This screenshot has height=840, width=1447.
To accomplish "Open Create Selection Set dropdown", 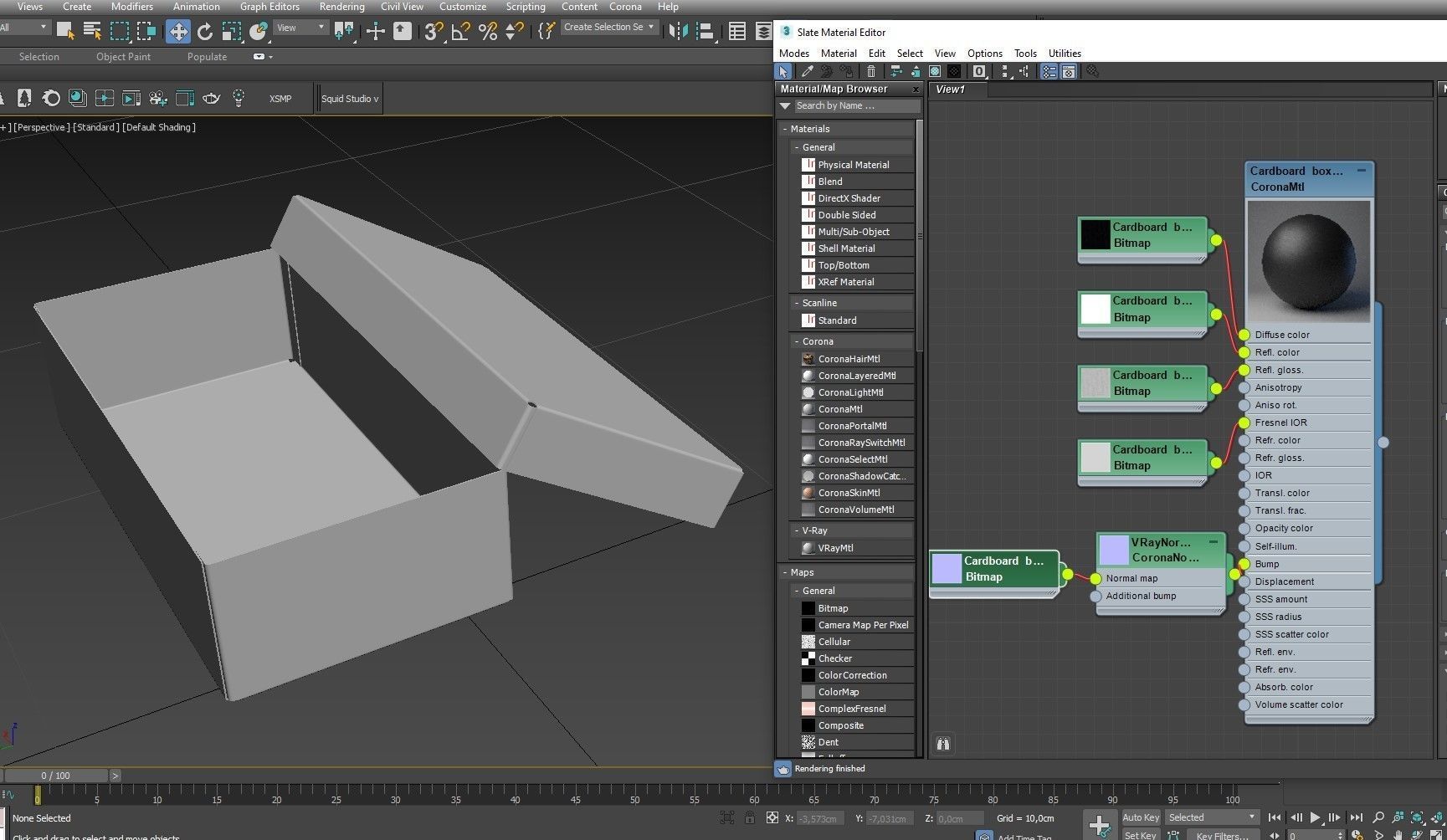I will tap(608, 27).
